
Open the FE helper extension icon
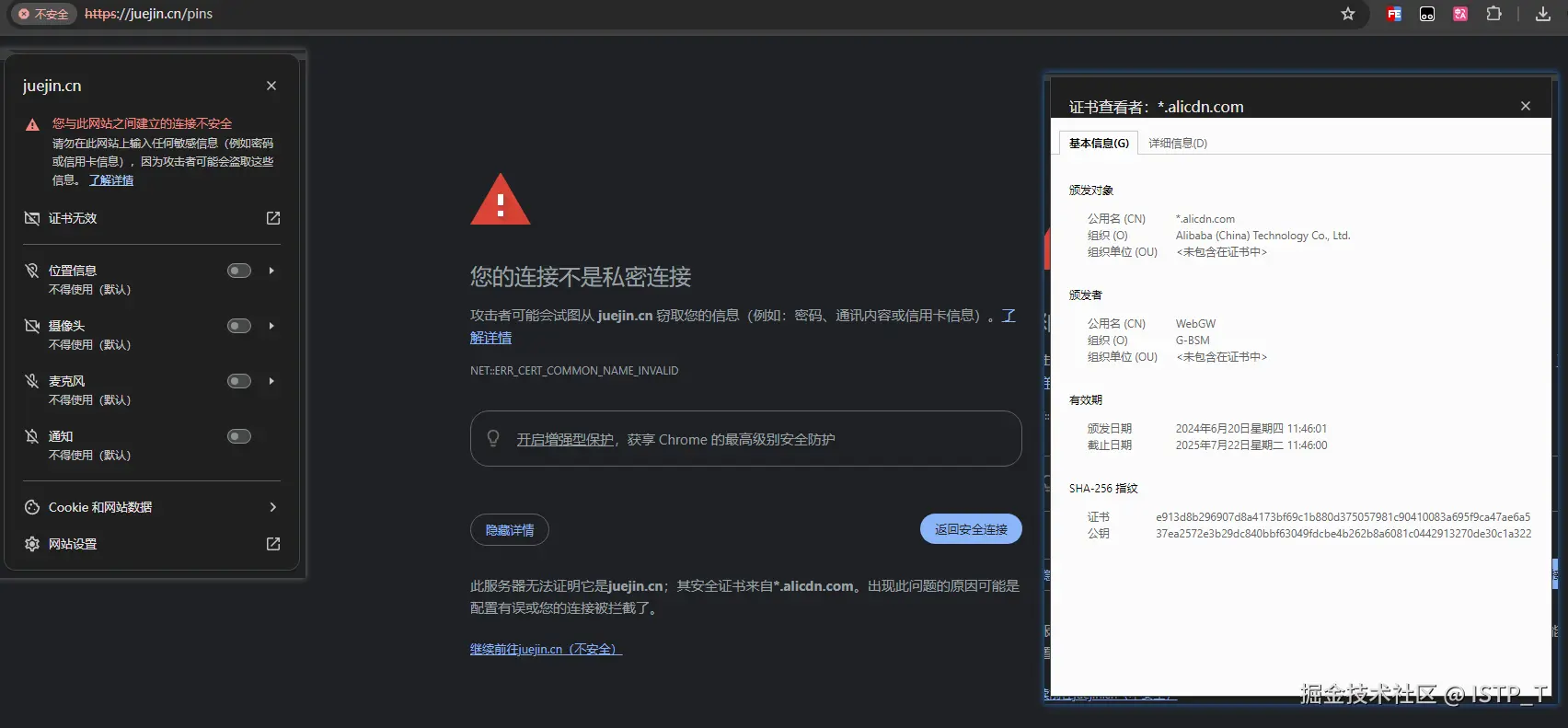[1394, 14]
